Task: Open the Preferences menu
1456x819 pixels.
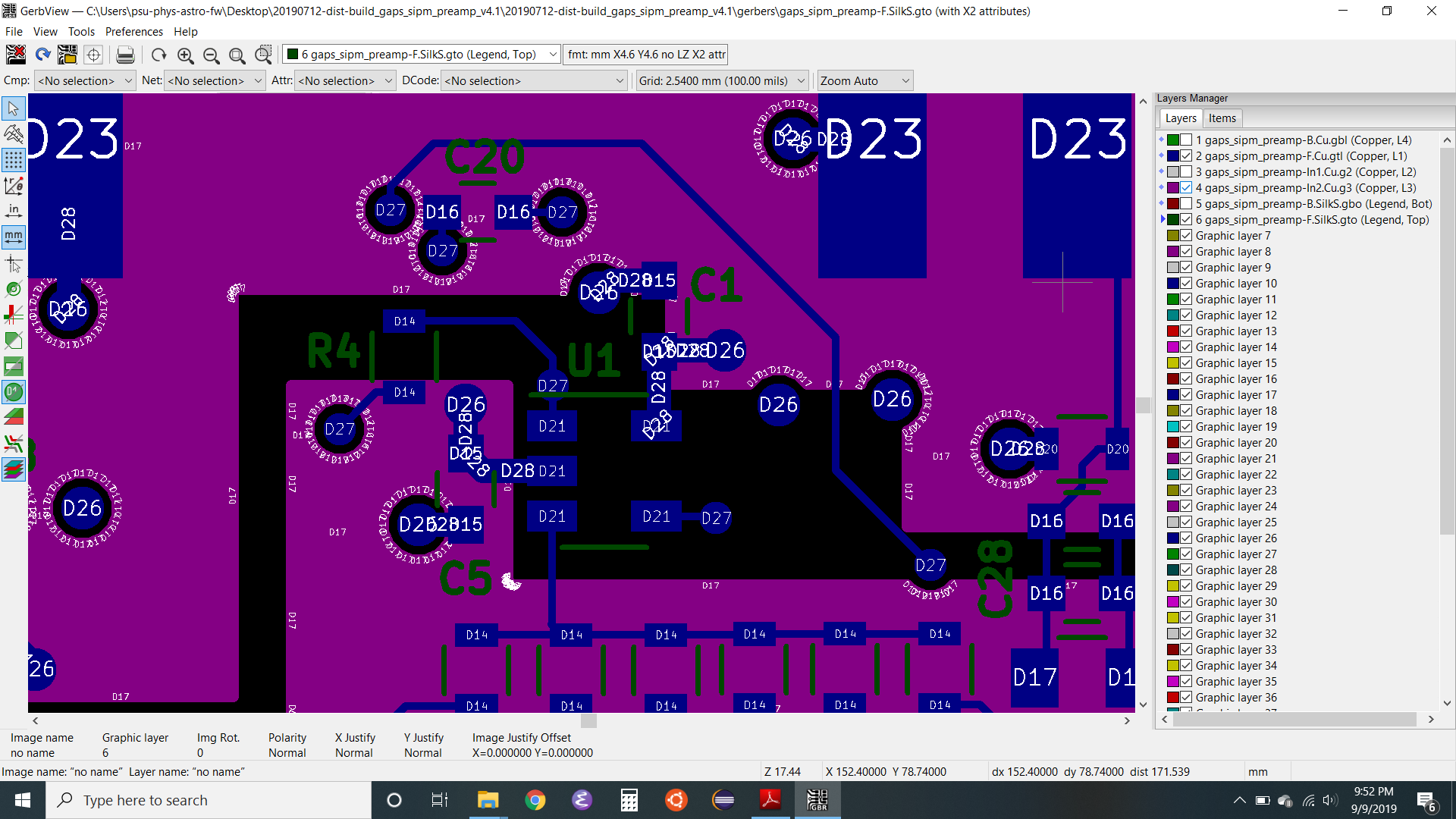Action: (133, 32)
